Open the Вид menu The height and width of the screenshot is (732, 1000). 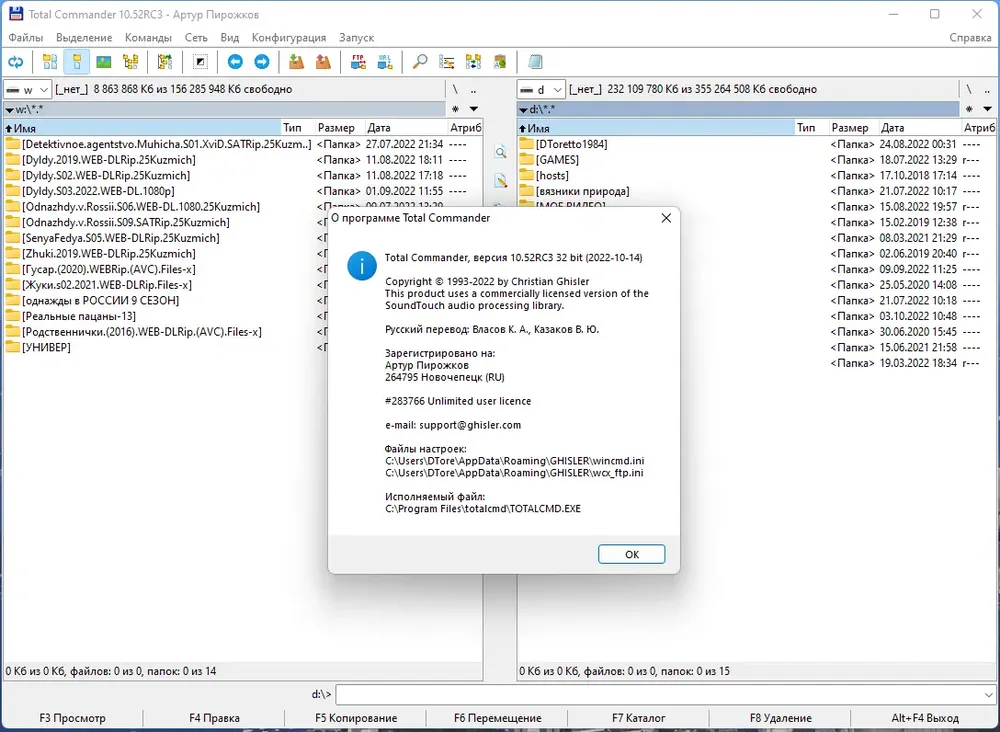[230, 38]
